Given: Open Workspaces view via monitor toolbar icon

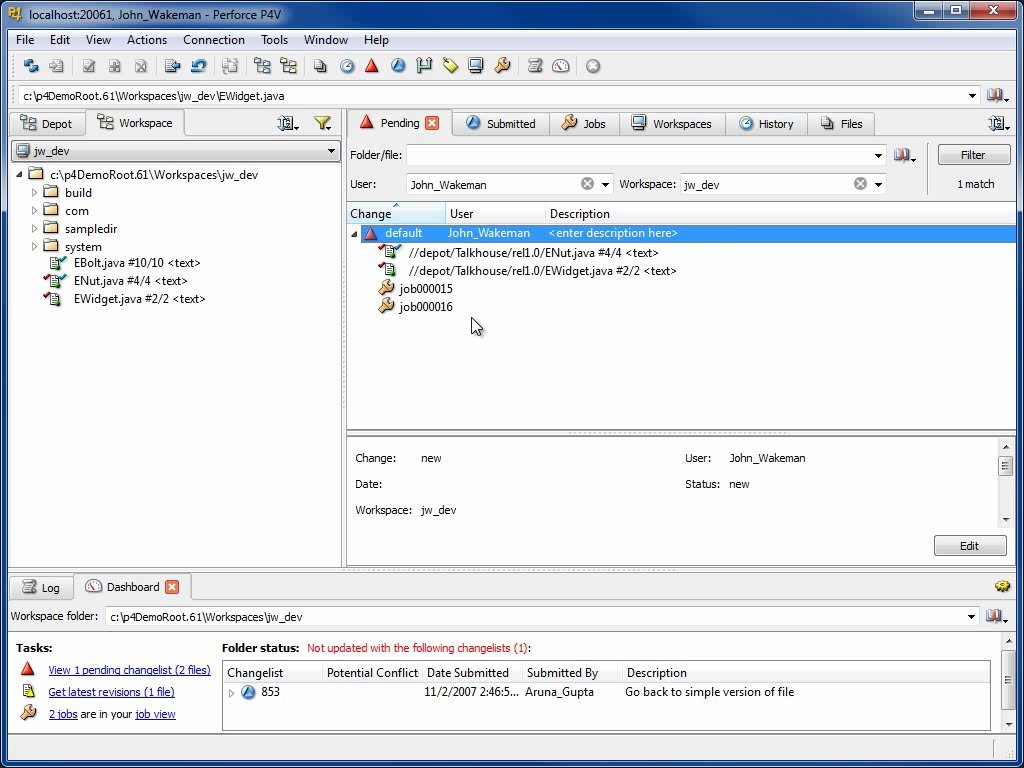Looking at the screenshot, I should [476, 66].
